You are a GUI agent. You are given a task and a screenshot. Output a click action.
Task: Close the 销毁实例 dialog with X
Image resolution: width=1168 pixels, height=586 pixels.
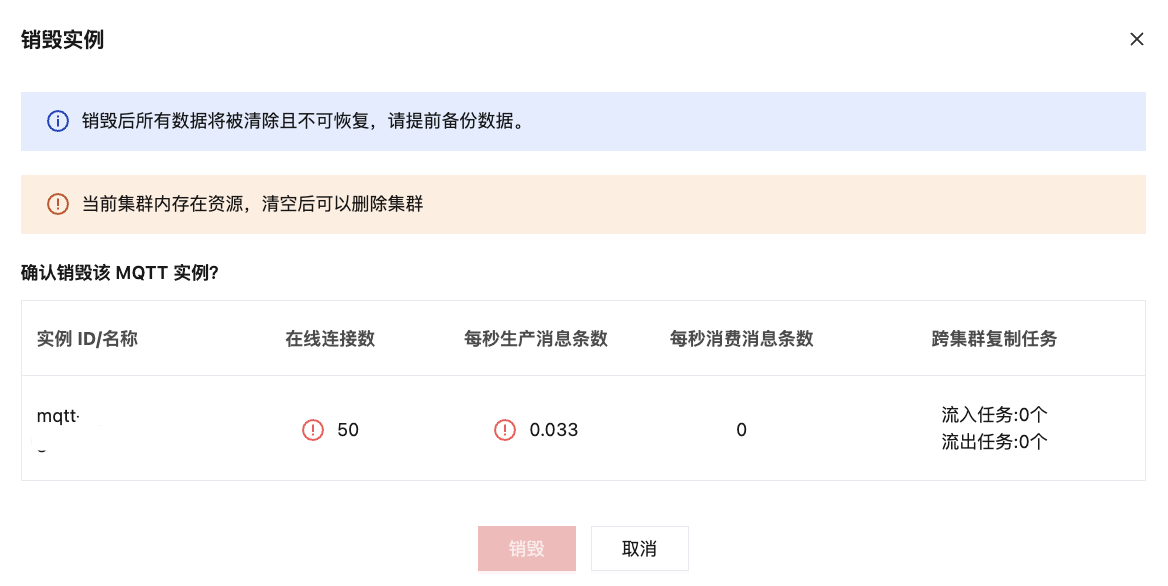[1136, 39]
